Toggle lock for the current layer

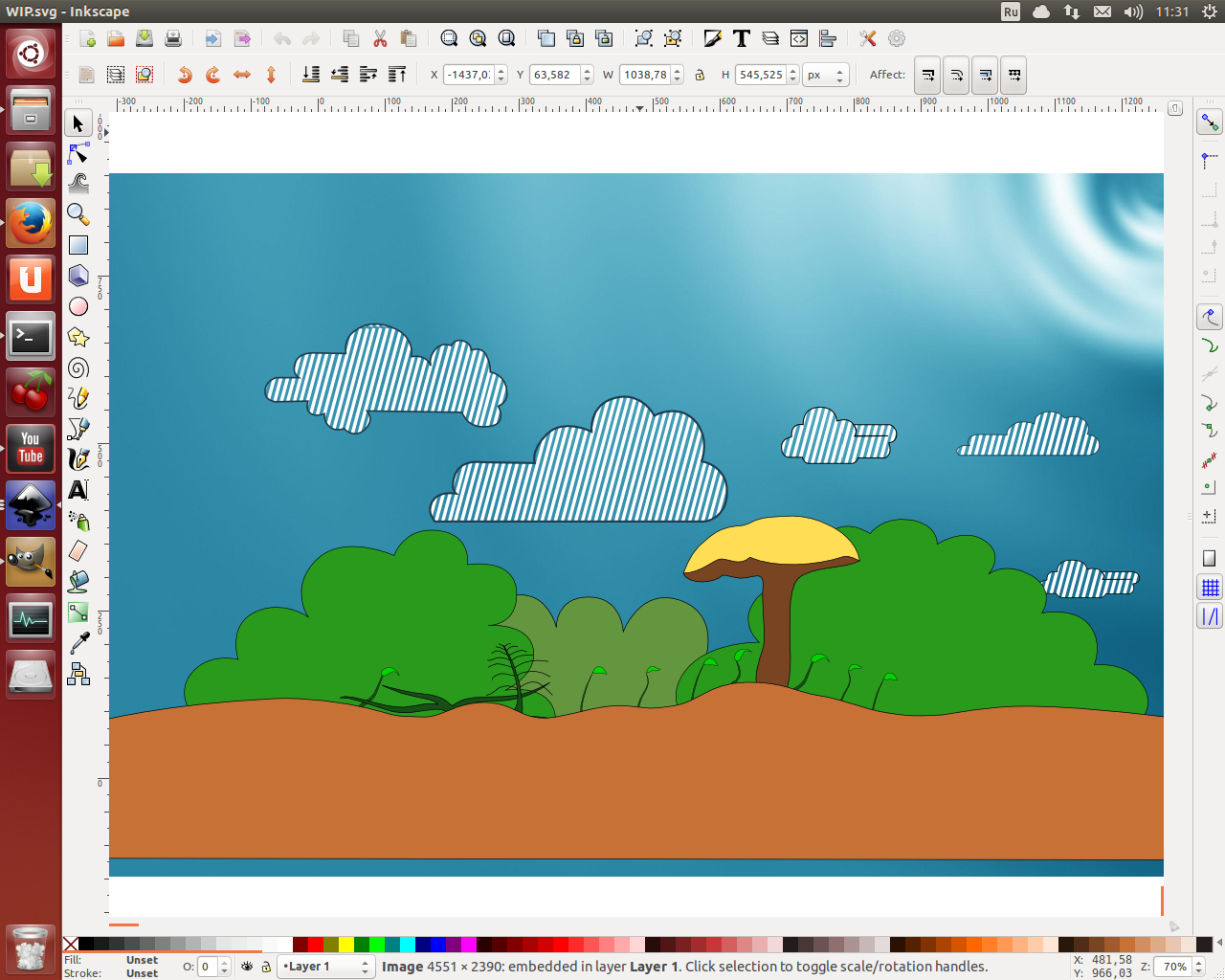[x=266, y=967]
